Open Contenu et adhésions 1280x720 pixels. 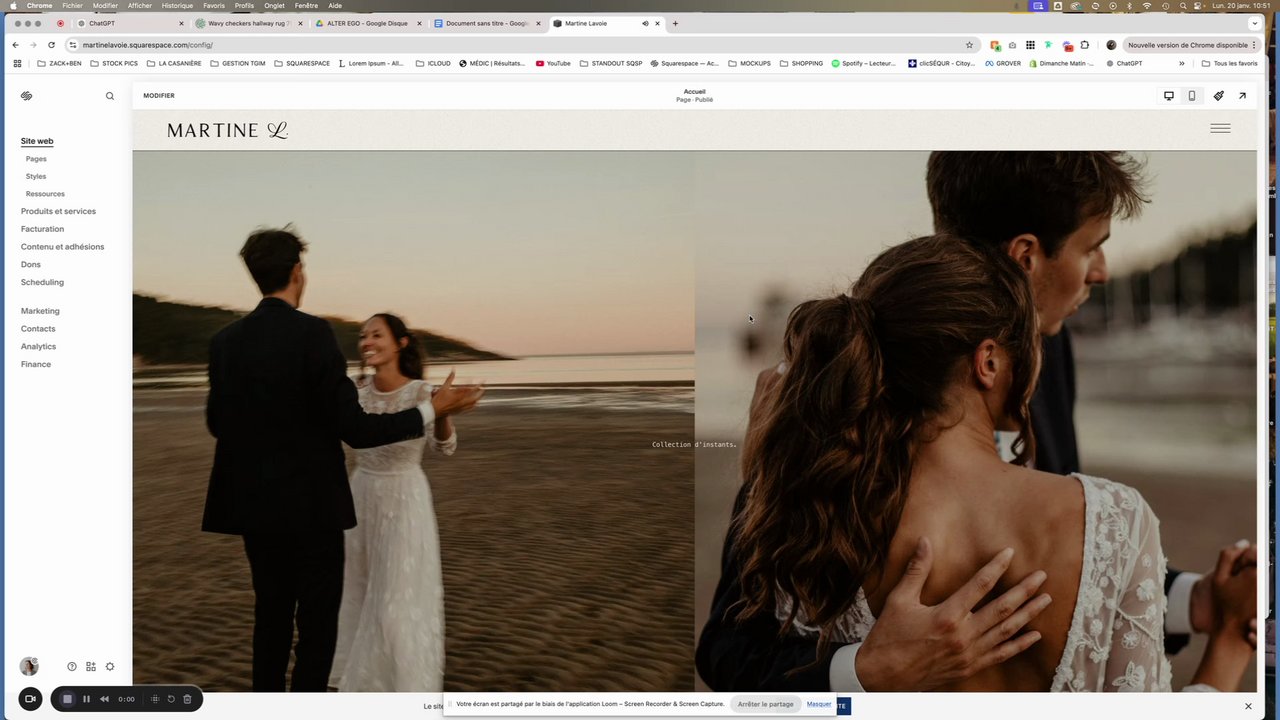click(63, 247)
